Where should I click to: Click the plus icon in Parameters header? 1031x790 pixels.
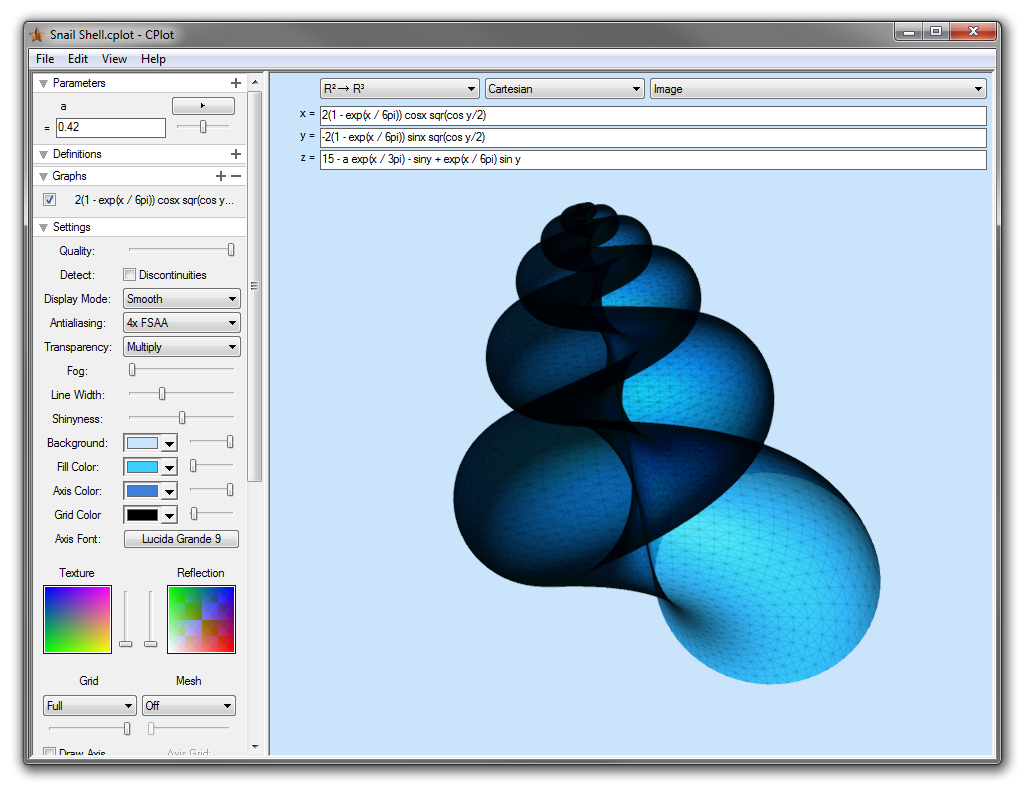(236, 83)
